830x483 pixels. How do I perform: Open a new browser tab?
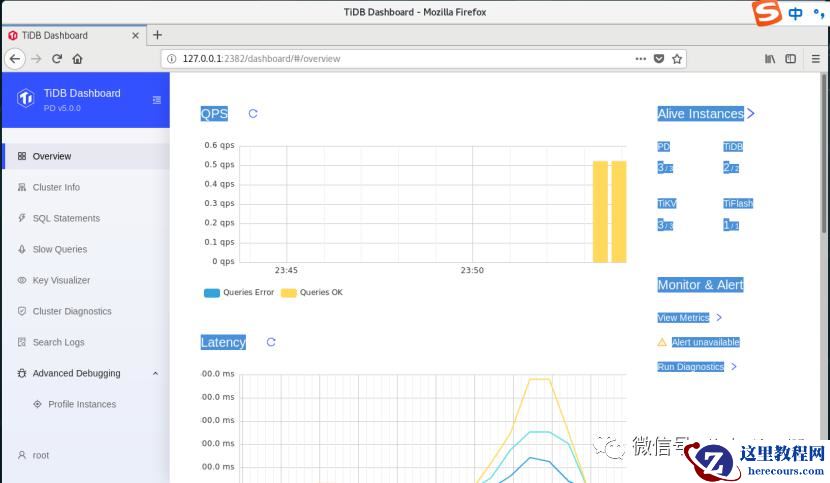tap(157, 35)
